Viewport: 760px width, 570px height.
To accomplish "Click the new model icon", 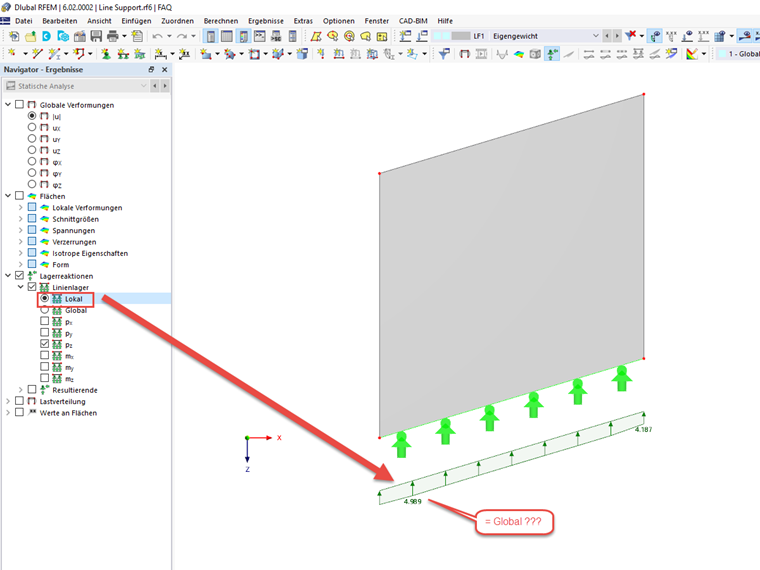I will (x=14, y=36).
